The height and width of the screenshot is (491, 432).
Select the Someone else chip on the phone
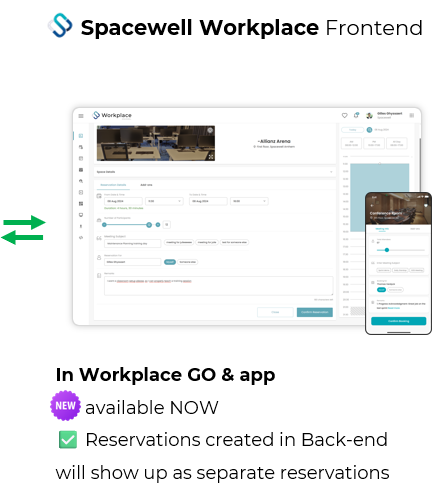(x=395, y=290)
